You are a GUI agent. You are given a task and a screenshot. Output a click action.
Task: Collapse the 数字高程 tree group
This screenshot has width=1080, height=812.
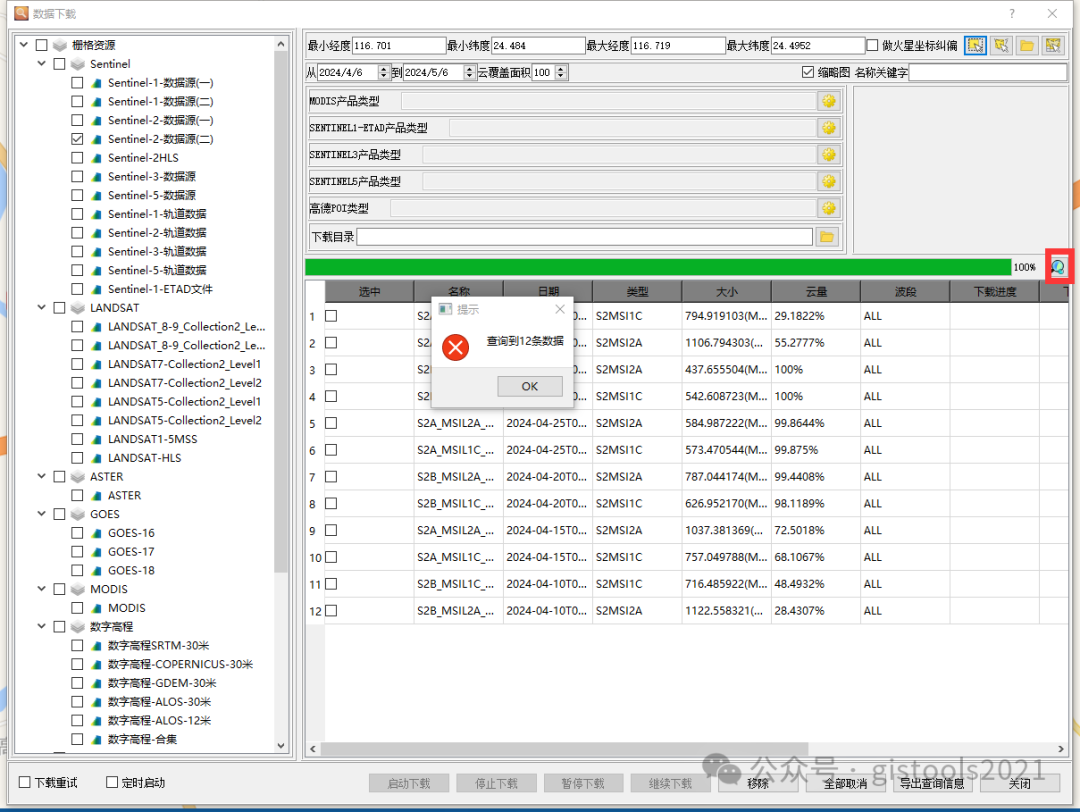pos(42,626)
